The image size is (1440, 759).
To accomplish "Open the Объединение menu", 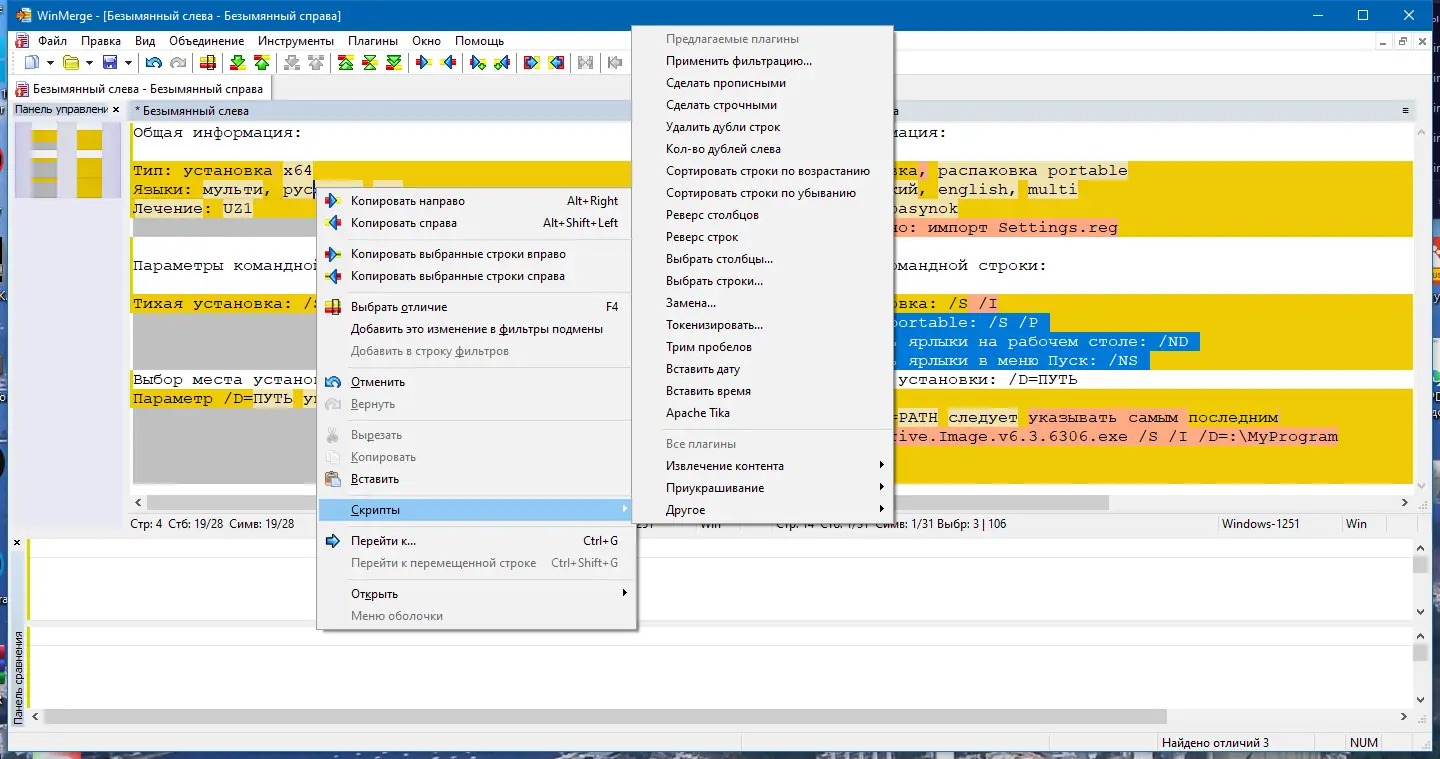I will pos(207,41).
